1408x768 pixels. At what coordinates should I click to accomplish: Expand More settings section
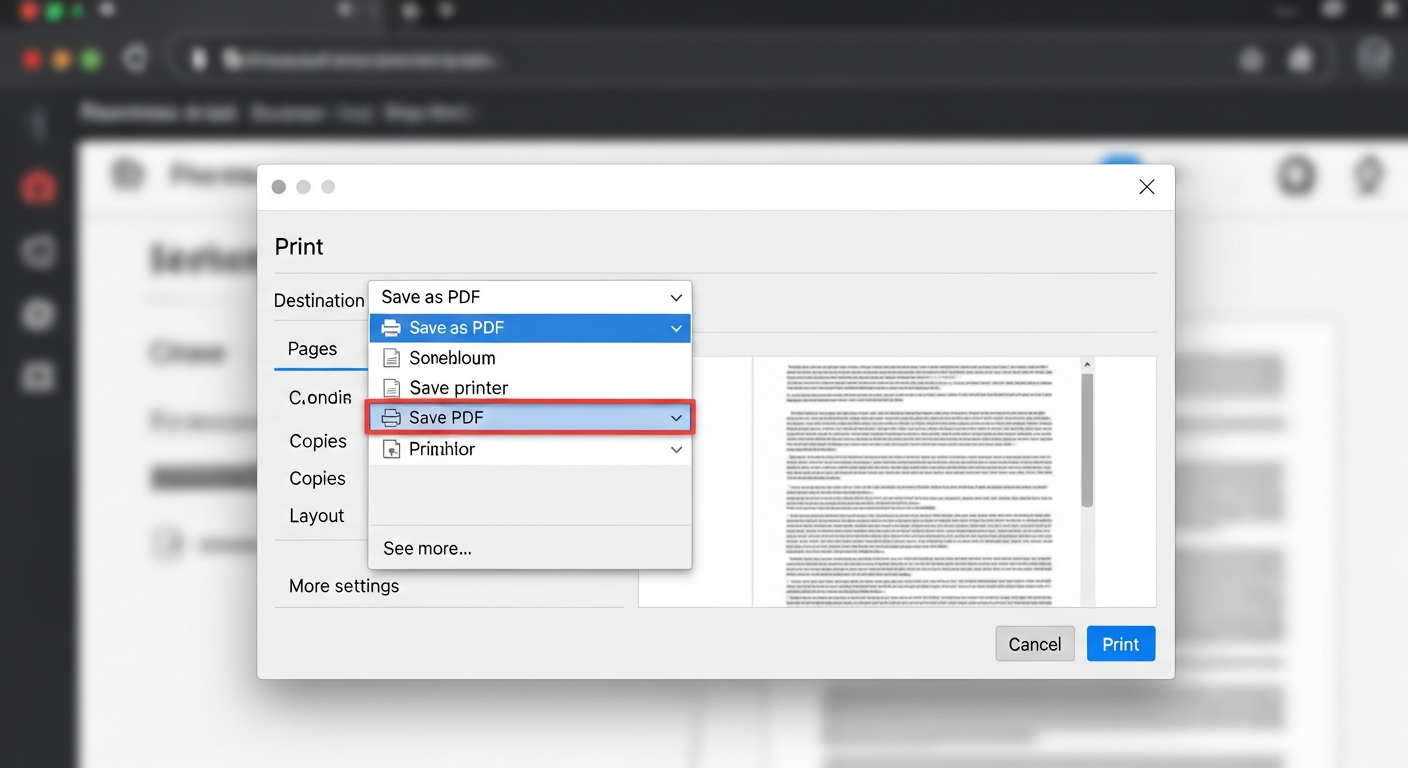pyautogui.click(x=344, y=586)
